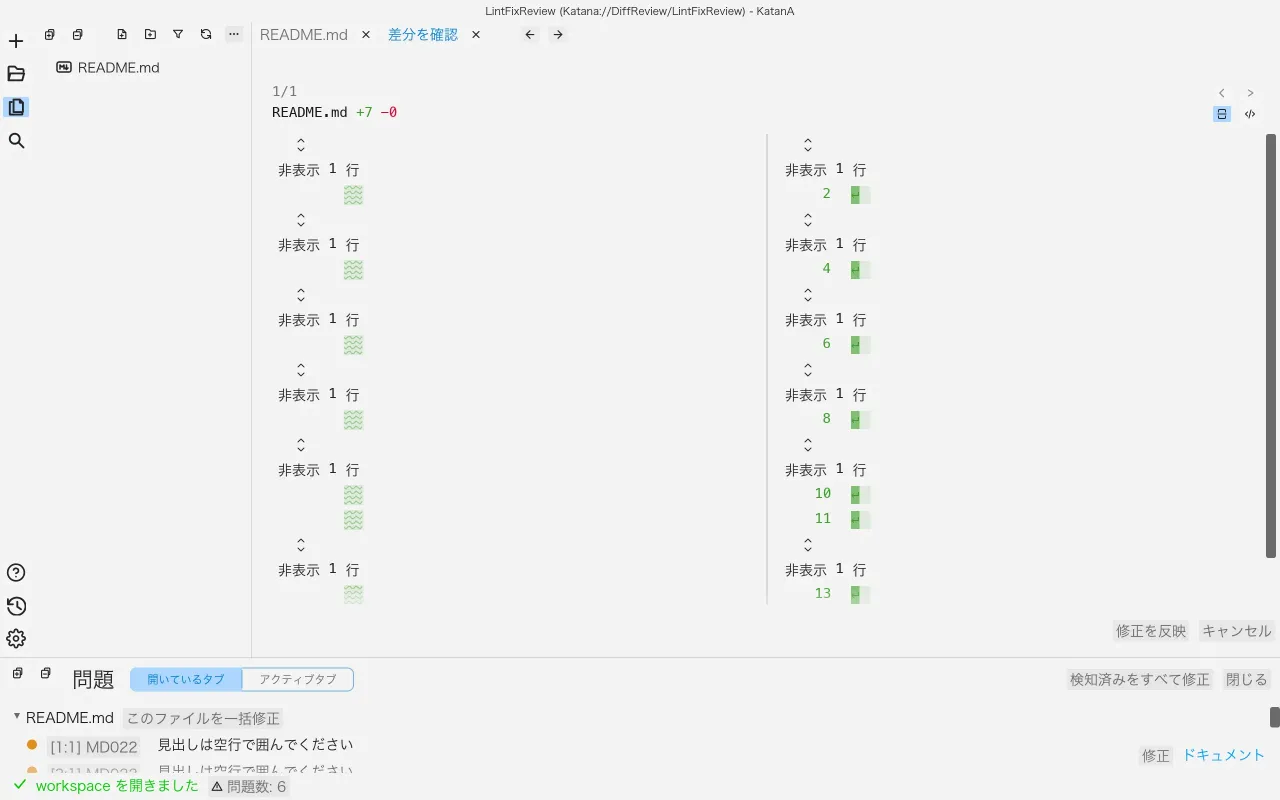This screenshot has height=800, width=1280.
Task: Collapse the README.md group in 問題 panel
Action: pyautogui.click(x=17, y=716)
